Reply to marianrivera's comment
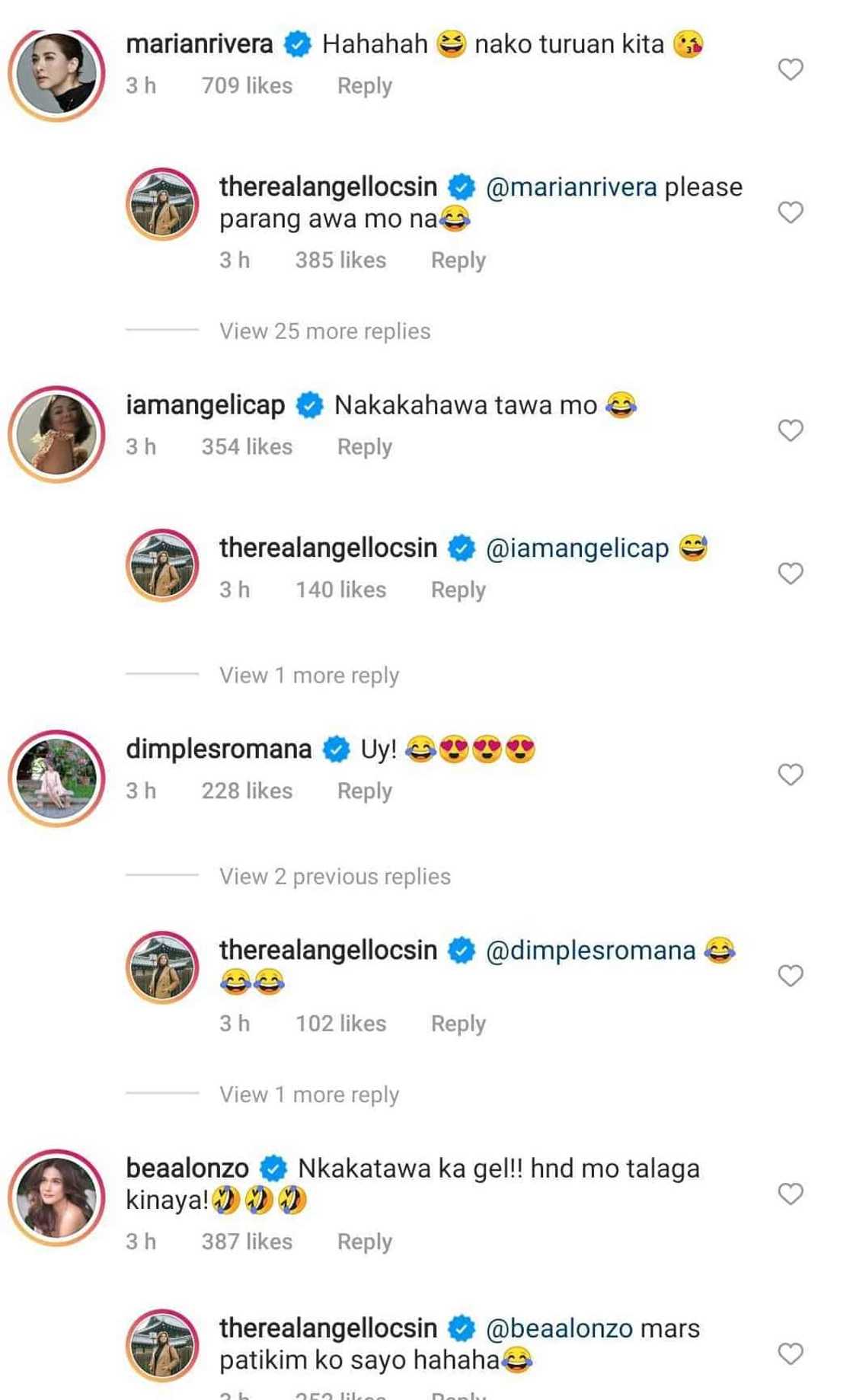Viewport: 853px width, 1400px height. pos(363,85)
